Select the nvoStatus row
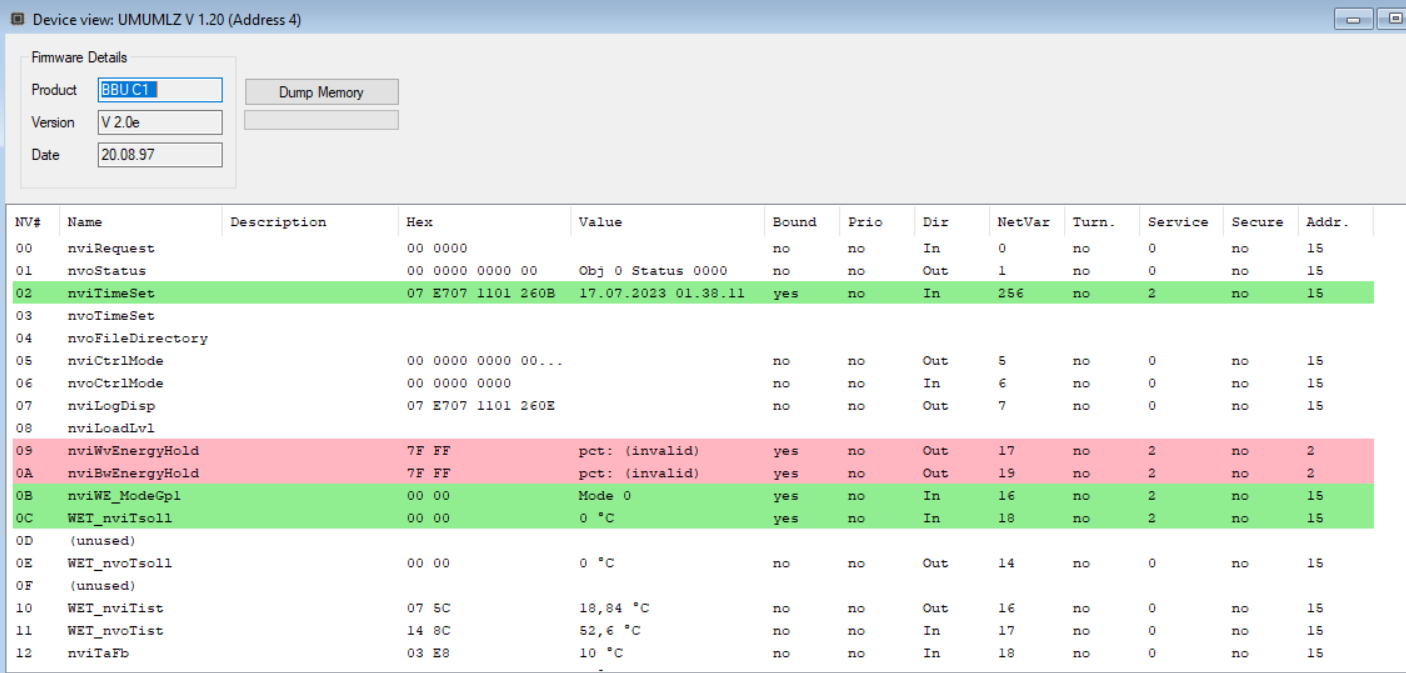1406x673 pixels. pos(691,271)
